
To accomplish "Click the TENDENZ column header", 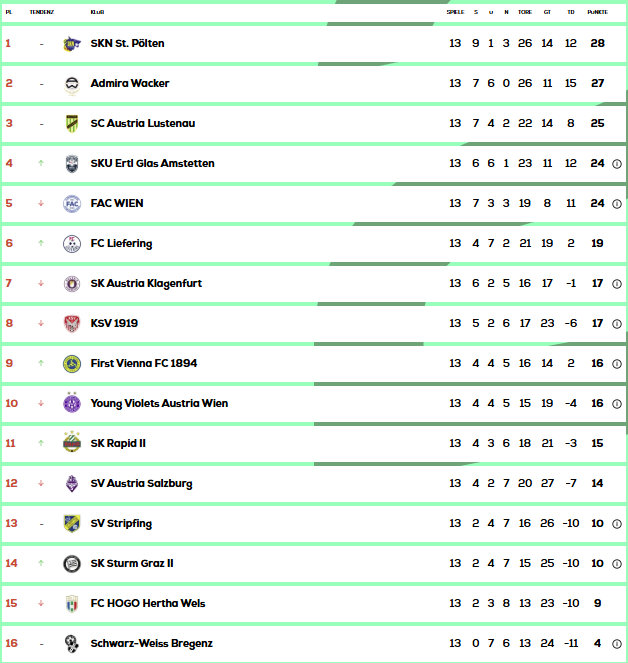I will [41, 12].
